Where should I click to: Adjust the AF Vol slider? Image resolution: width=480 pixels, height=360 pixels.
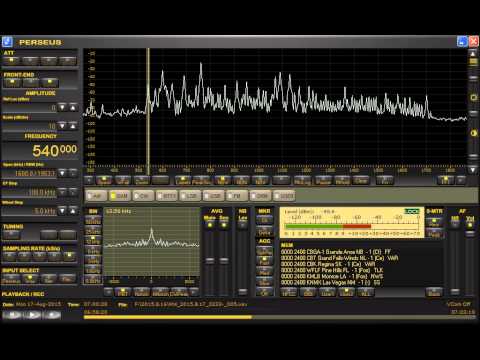pyautogui.click(x=470, y=234)
